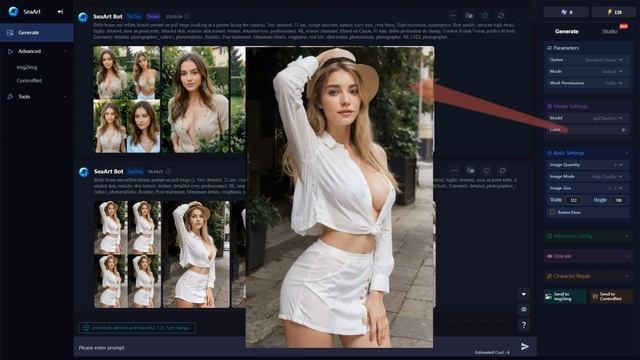Expand the Character Repair section
The width and height of the screenshot is (640, 360).
[x=588, y=276]
